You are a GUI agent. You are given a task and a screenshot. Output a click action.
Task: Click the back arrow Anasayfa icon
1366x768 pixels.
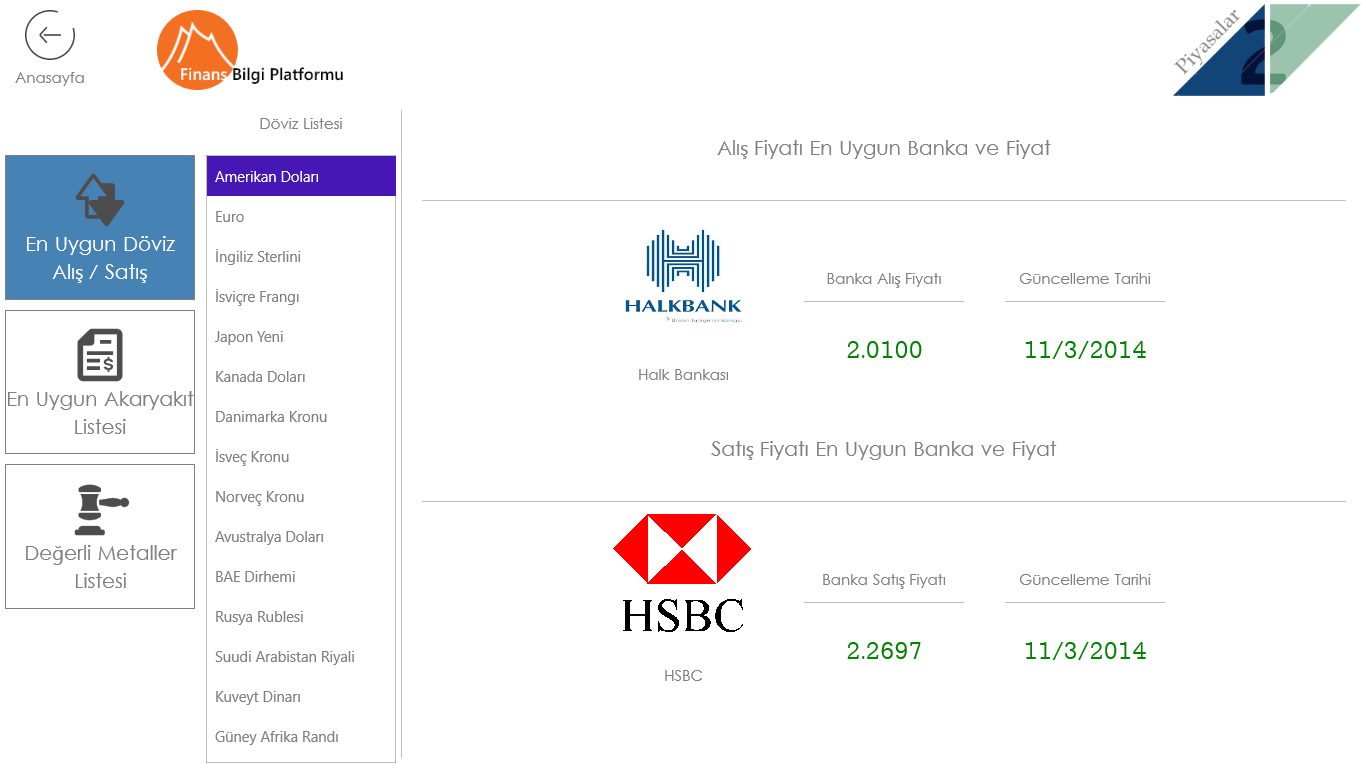[50, 35]
